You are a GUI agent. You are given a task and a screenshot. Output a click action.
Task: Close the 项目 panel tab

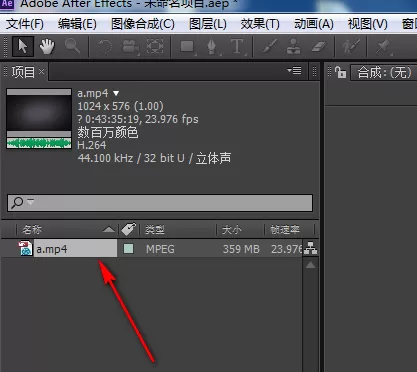point(41,72)
